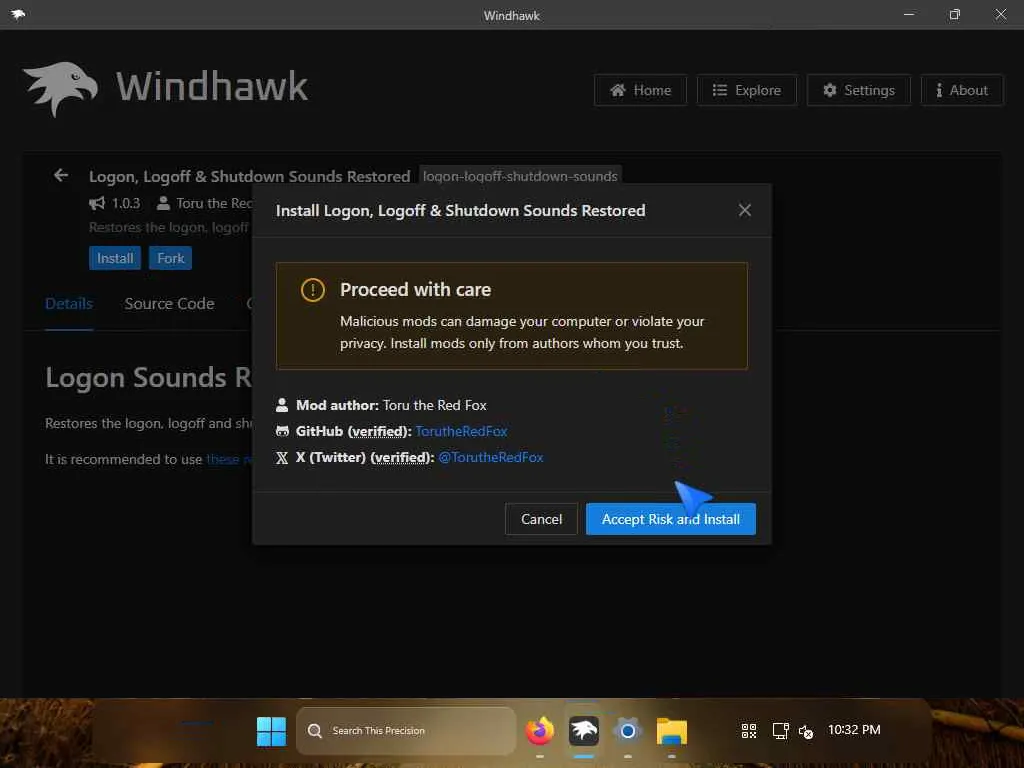Open @ToruTheRedFox Twitter link
1024x768 pixels.
click(490, 457)
